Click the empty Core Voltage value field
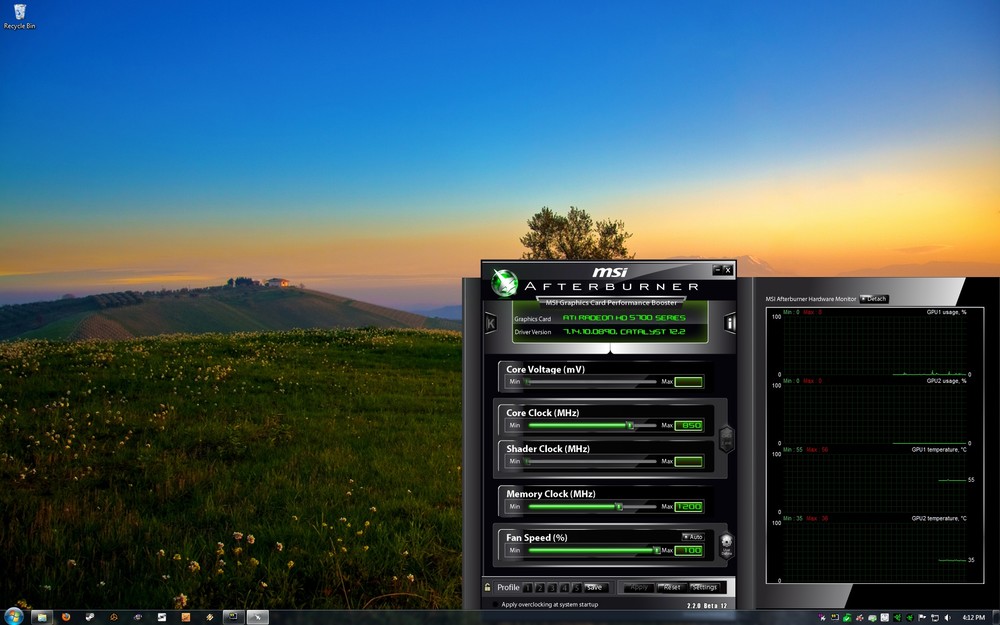 click(x=689, y=381)
